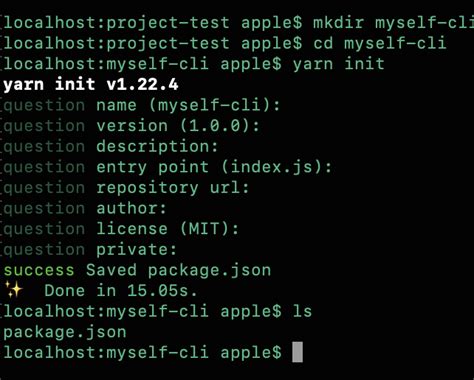Click the terminal cursor block
This screenshot has width=474, height=380.
point(297,352)
